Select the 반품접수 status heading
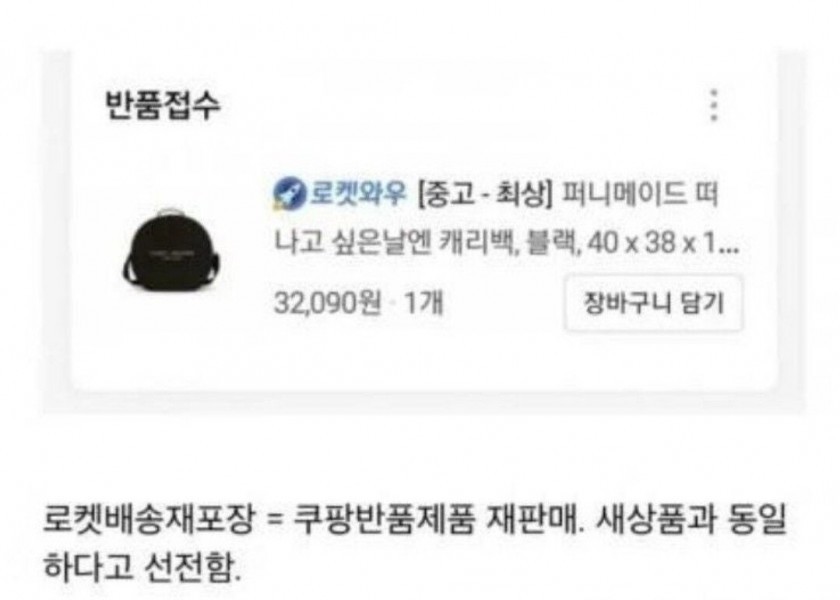Viewport: 840px width, 600px height. 163,106
